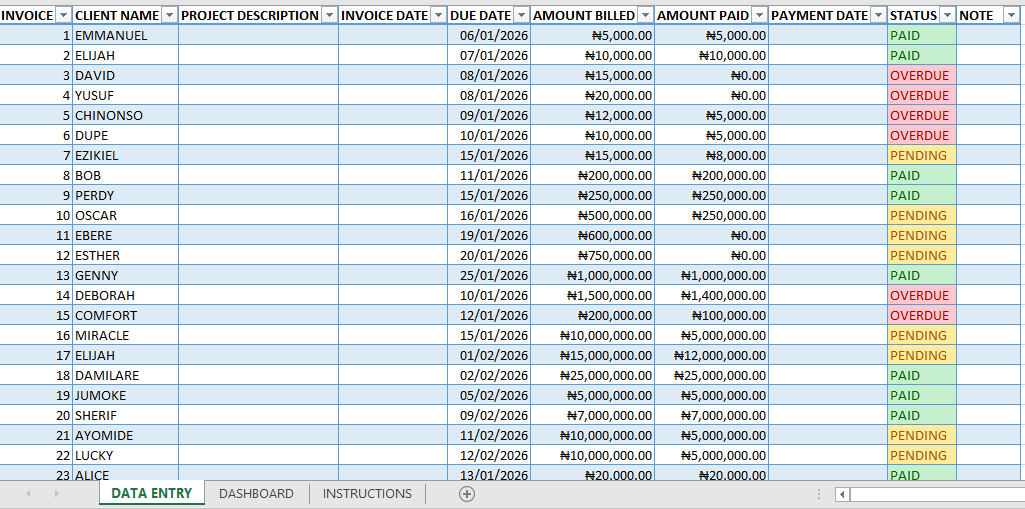1025x509 pixels.
Task: Switch to the INSTRUCTIONS sheet tab
Action: pos(367,494)
